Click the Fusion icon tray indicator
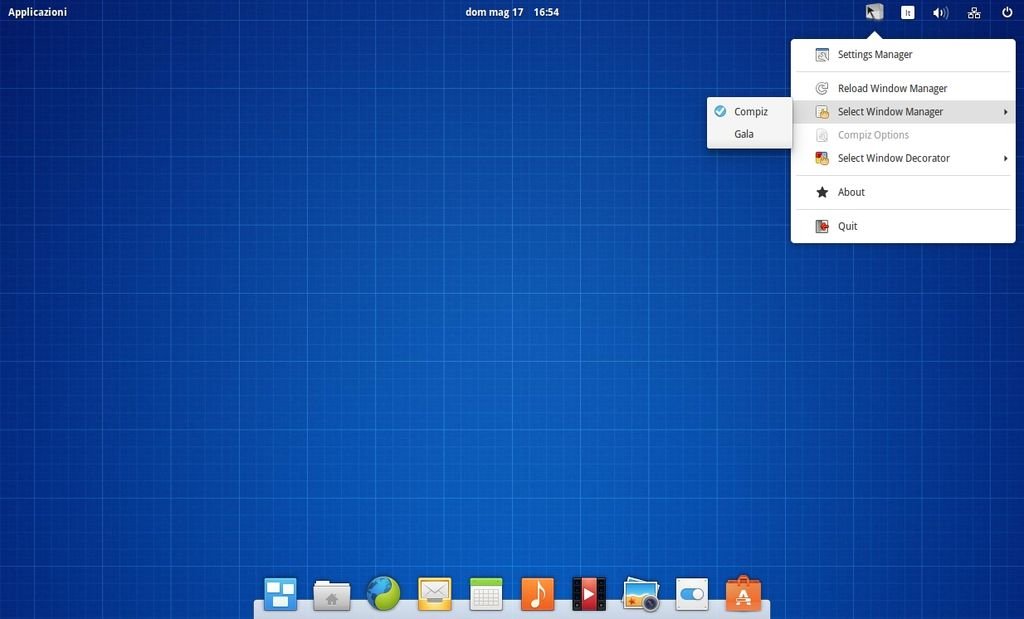Viewport: 1024px width, 619px height. point(874,13)
